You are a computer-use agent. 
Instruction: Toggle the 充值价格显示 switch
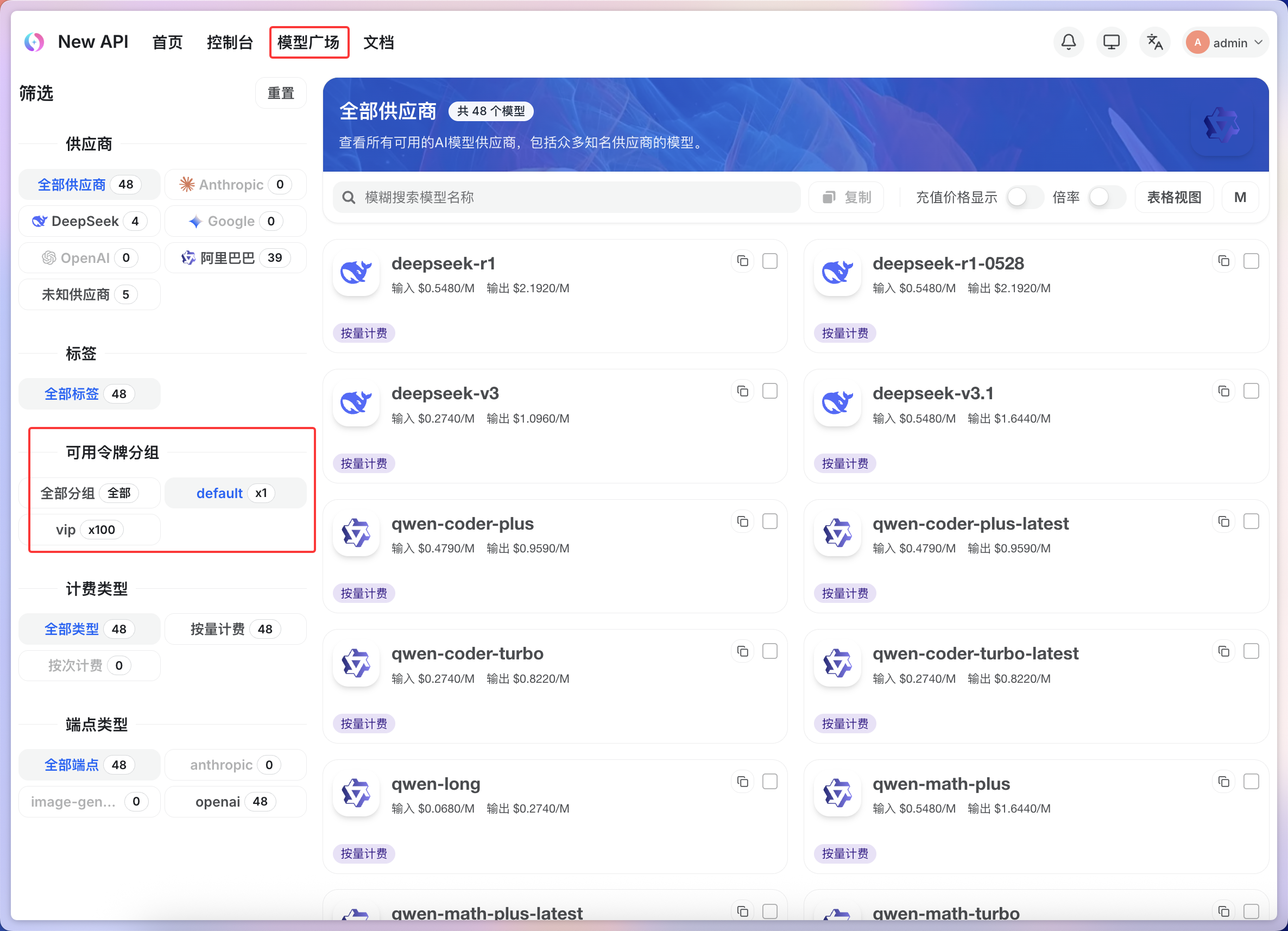coord(1025,197)
